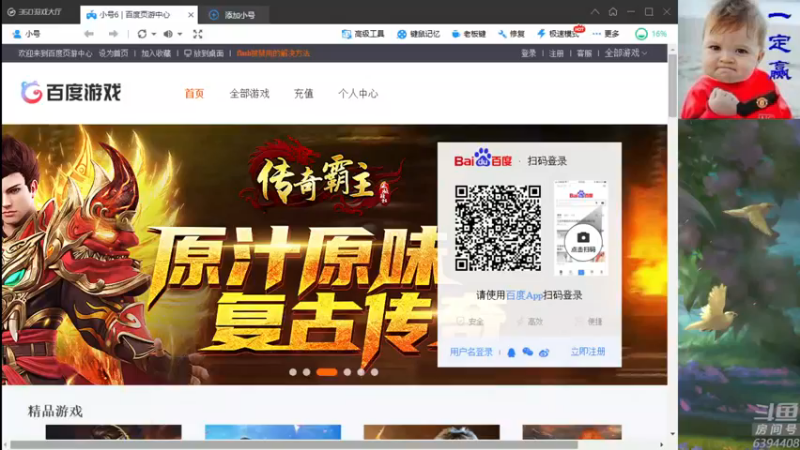Expand the sound options dropdown arrow
Image resolution: width=800 pixels, height=450 pixels.
coord(180,34)
